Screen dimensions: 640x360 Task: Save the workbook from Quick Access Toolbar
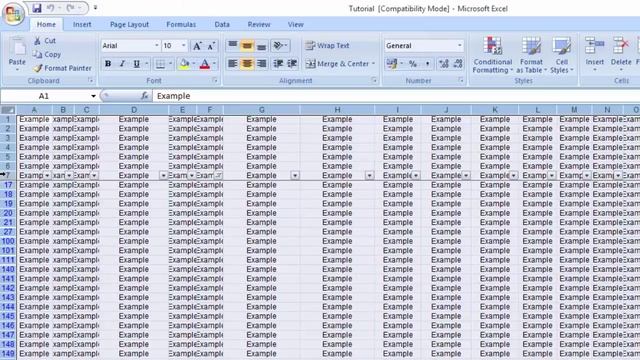pyautogui.click(x=37, y=8)
